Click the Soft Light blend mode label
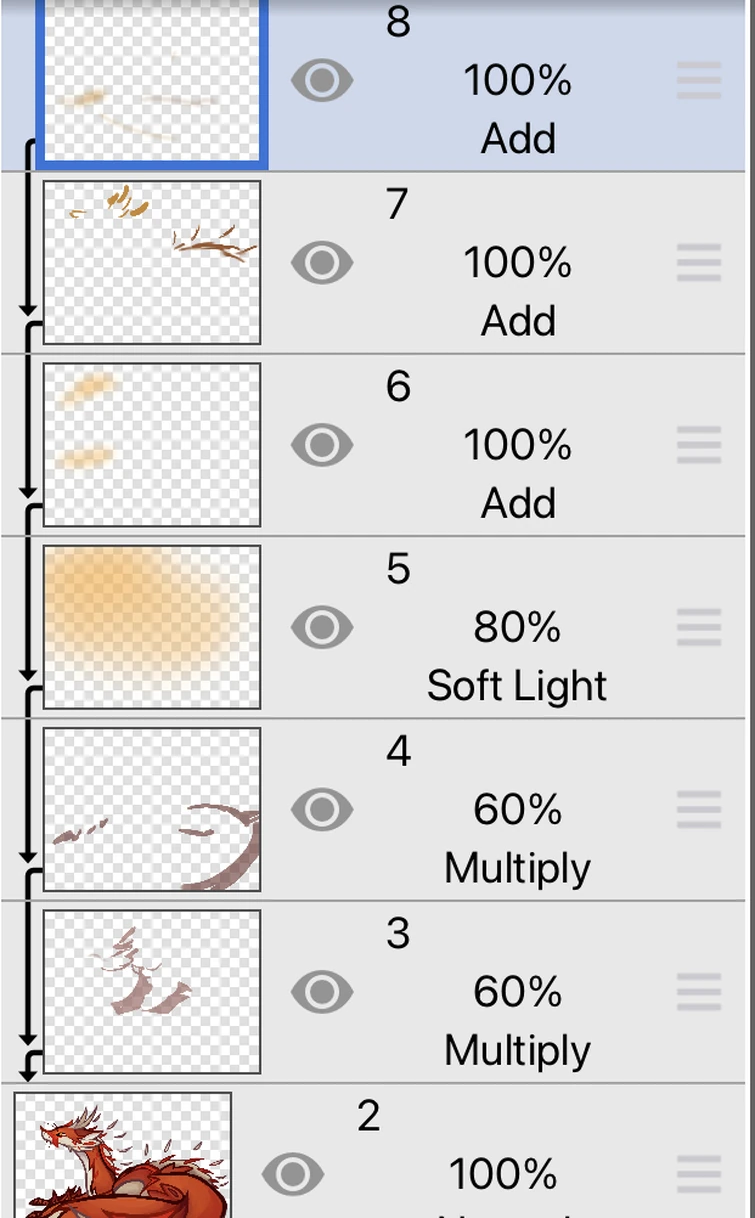Screen dimensions: 755x1218 [517, 686]
